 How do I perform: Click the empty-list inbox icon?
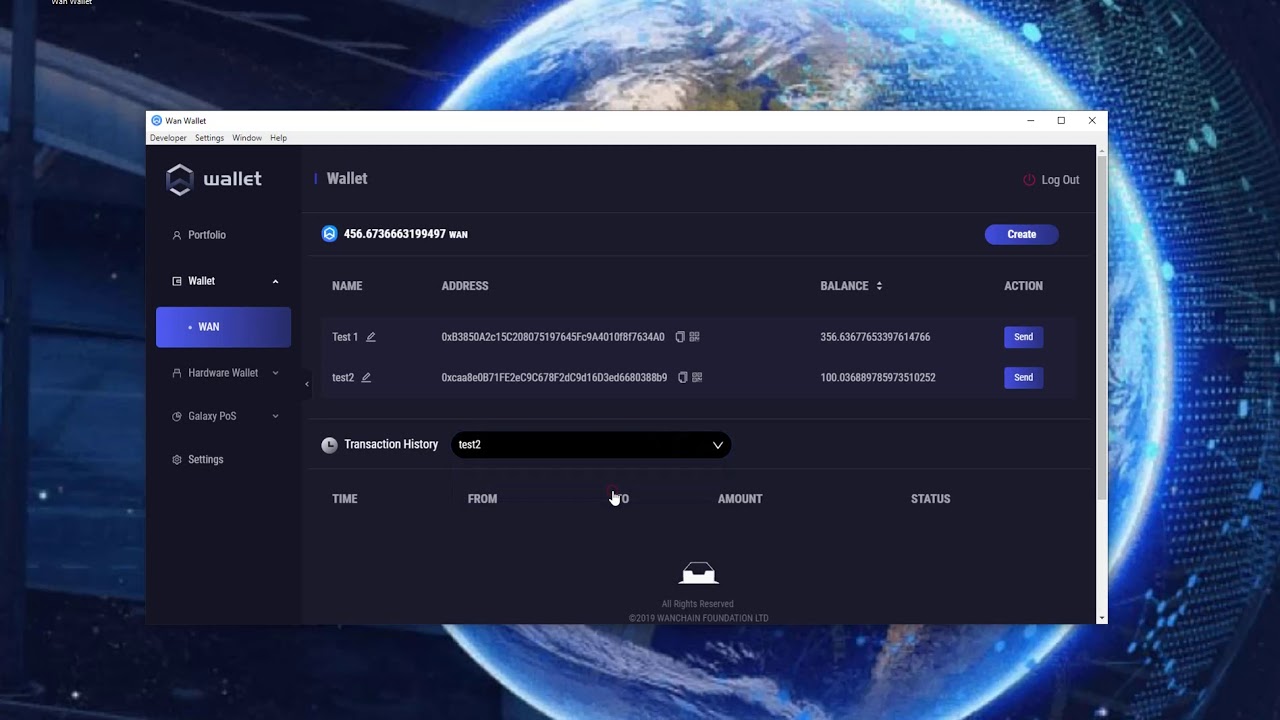point(698,573)
